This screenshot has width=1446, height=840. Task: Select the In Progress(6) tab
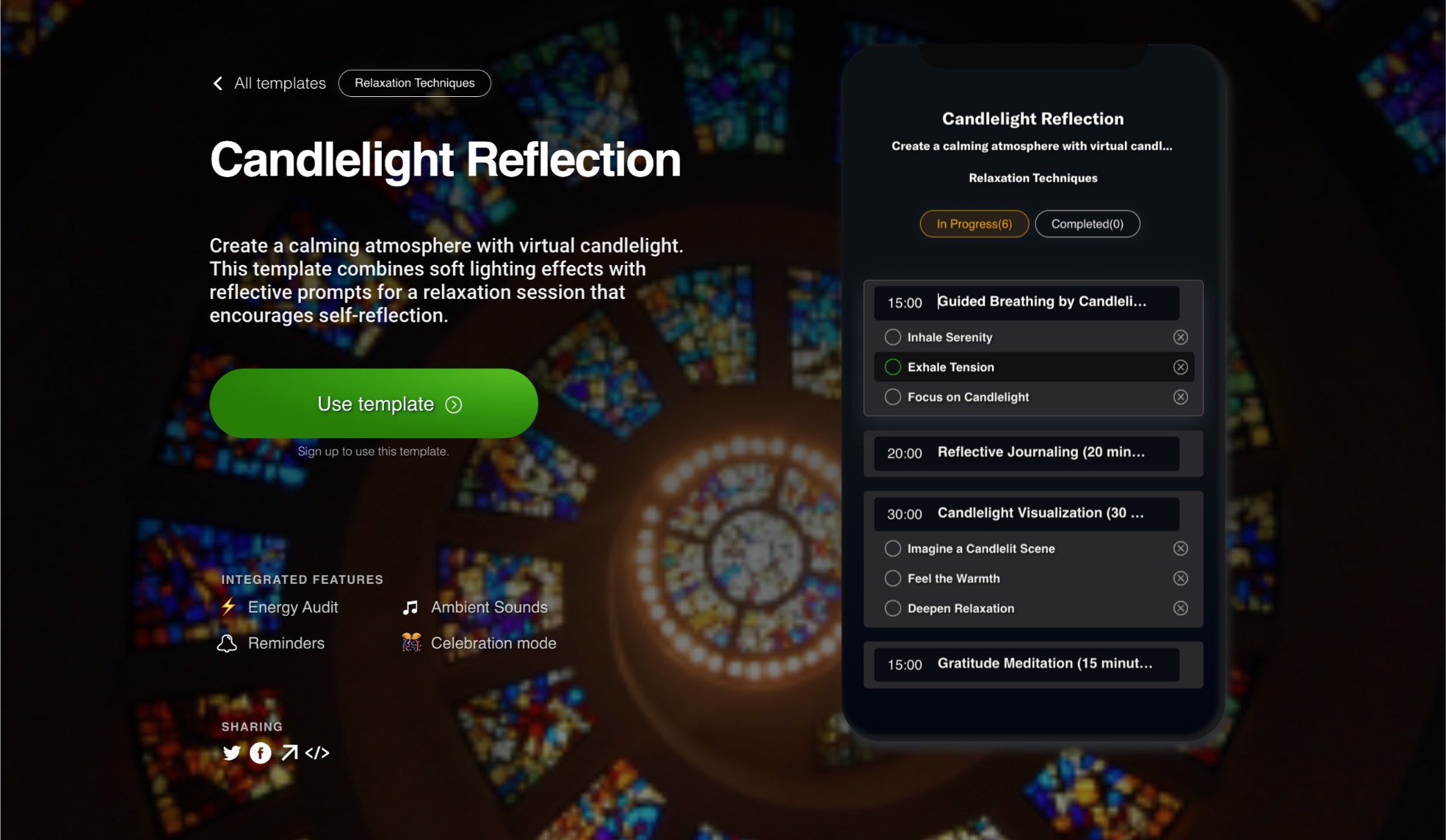(974, 223)
